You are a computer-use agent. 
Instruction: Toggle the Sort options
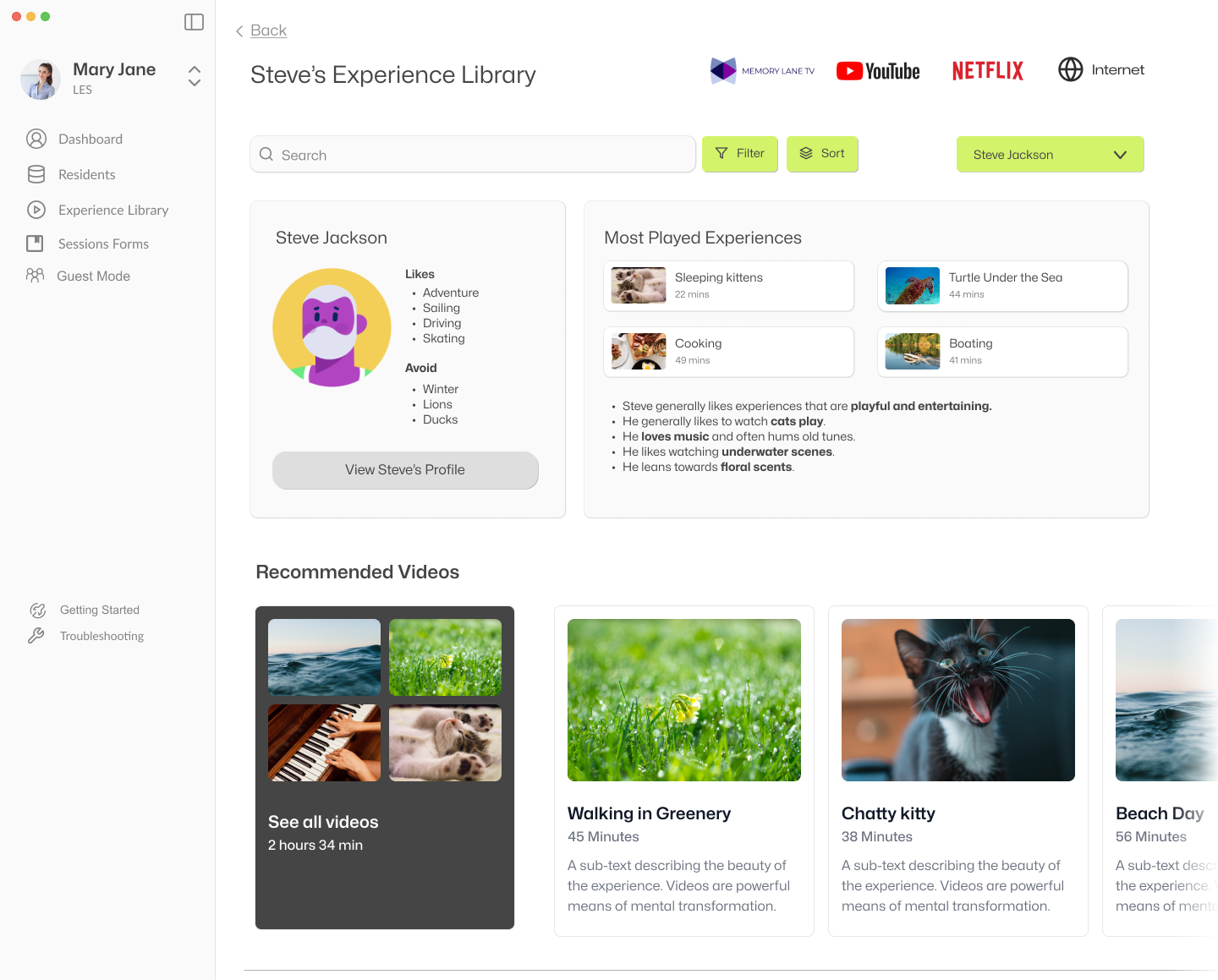(x=822, y=154)
